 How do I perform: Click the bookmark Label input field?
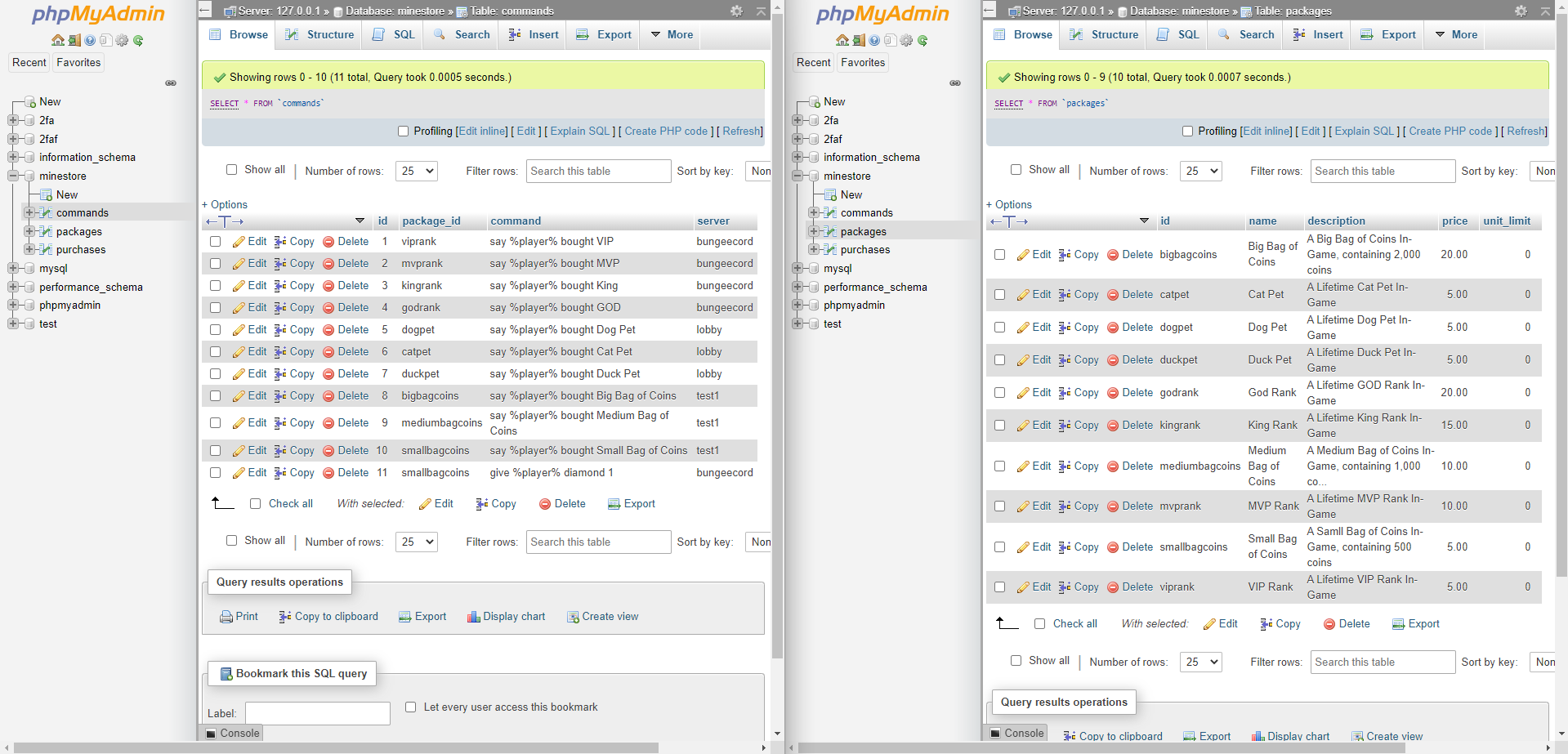(317, 713)
